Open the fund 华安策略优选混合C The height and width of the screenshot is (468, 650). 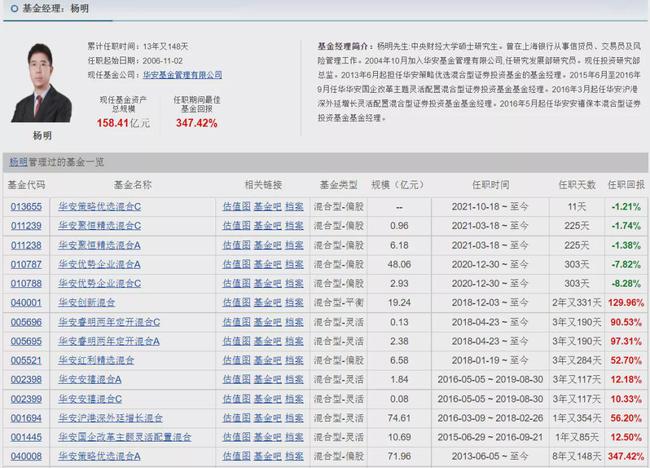pos(99,207)
